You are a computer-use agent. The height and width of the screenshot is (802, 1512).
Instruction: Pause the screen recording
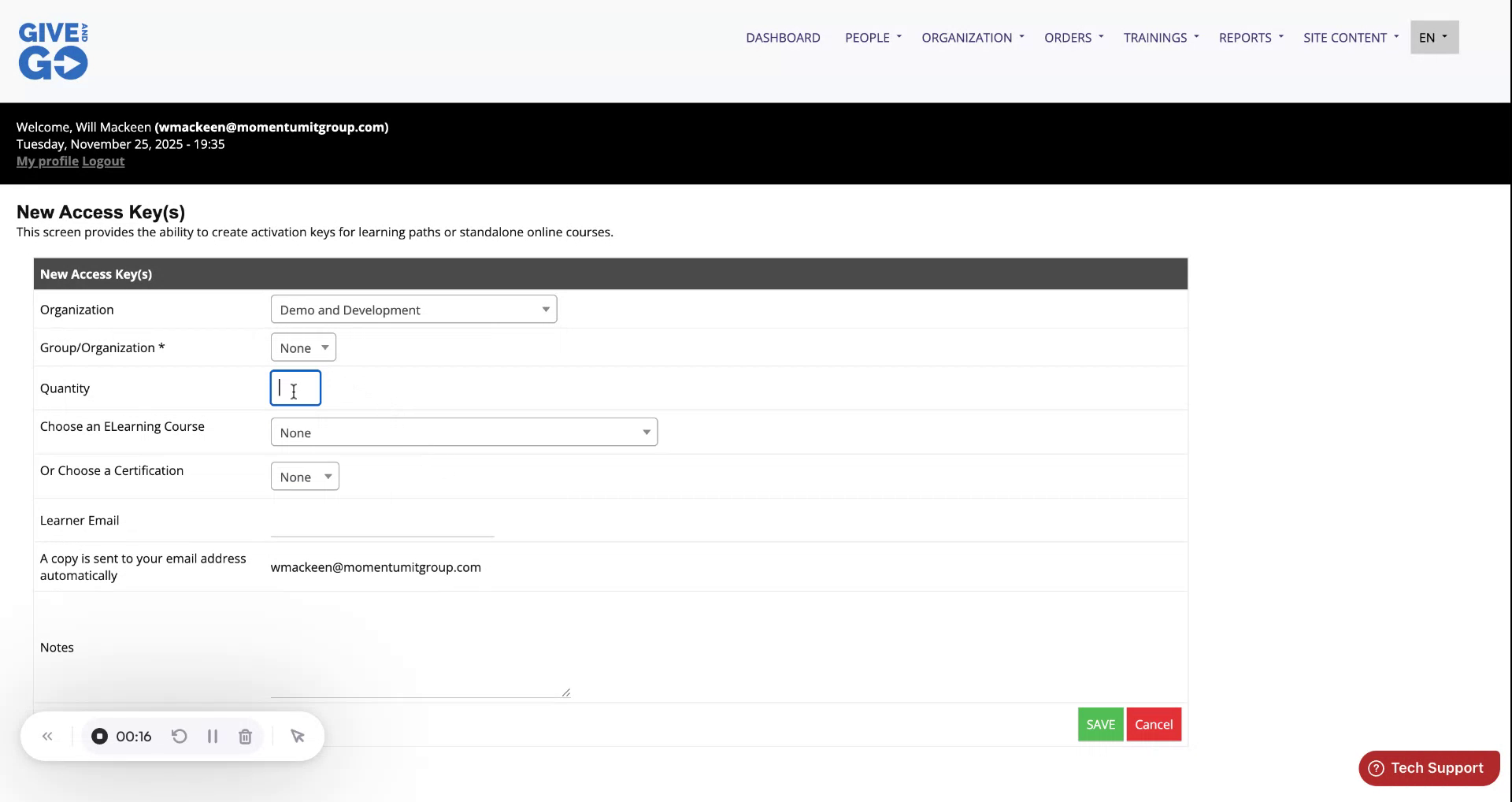click(x=212, y=736)
